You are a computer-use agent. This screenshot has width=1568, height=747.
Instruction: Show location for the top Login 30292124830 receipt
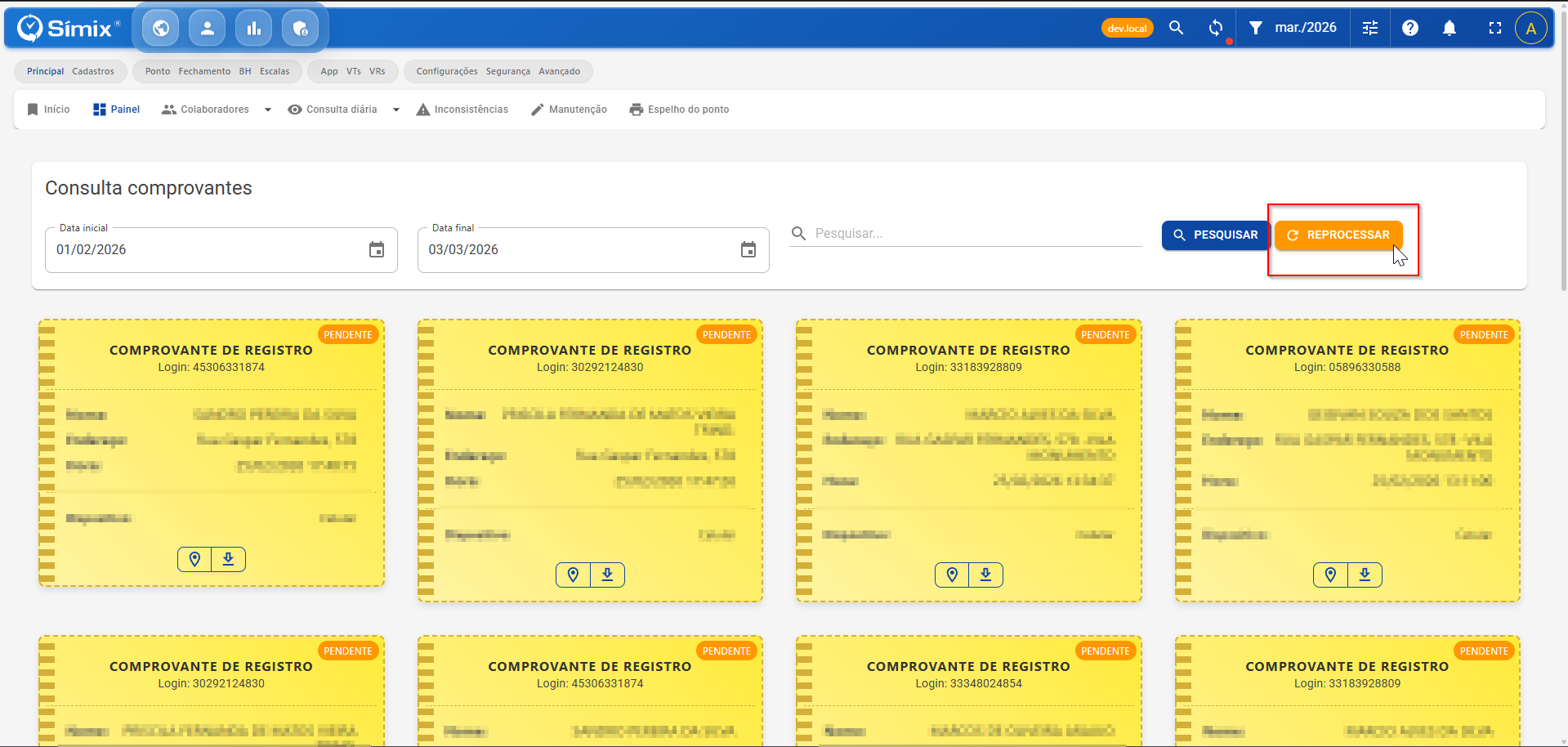click(574, 575)
